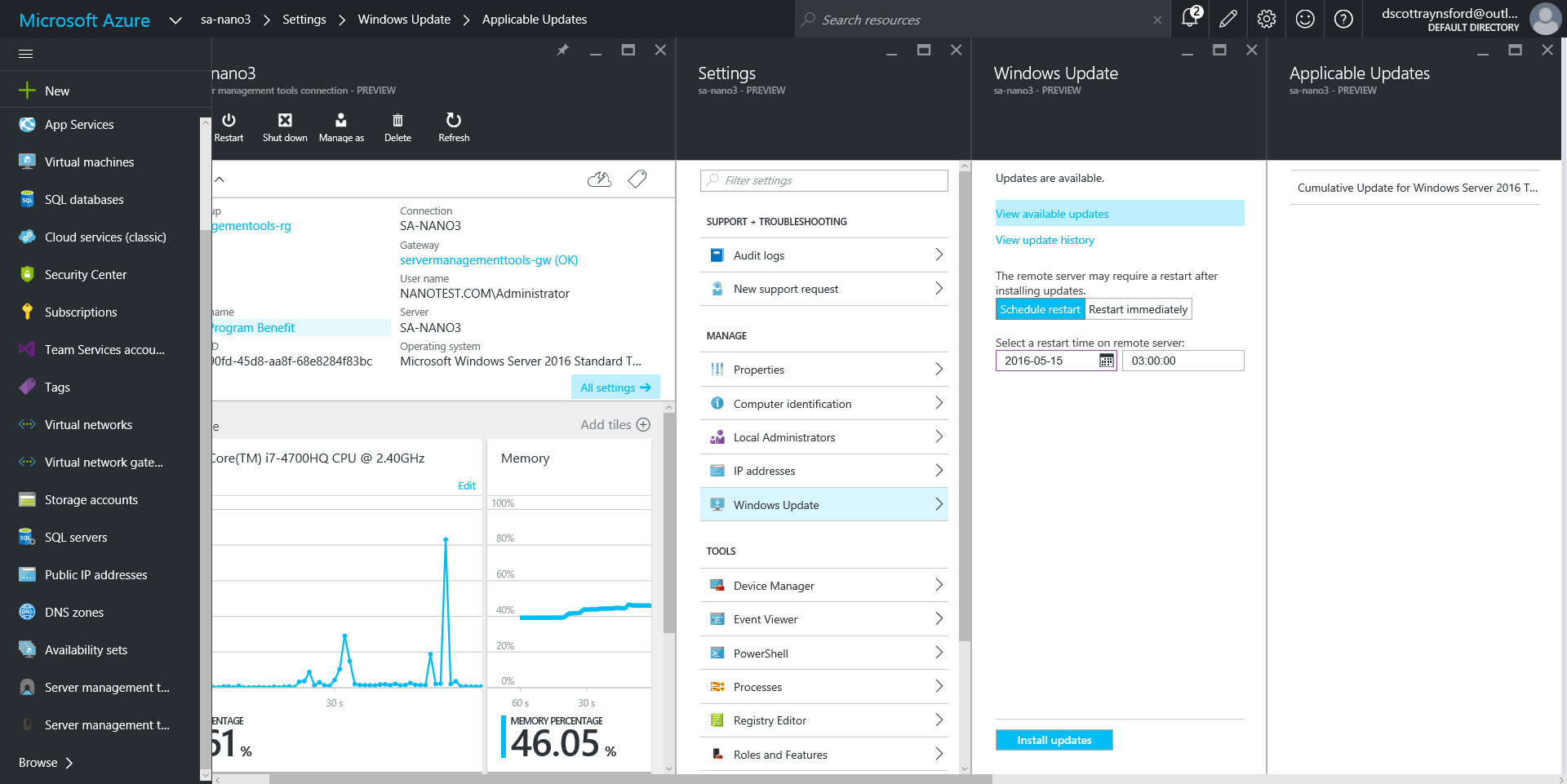
Task: Open Audit logs setting
Action: point(824,255)
